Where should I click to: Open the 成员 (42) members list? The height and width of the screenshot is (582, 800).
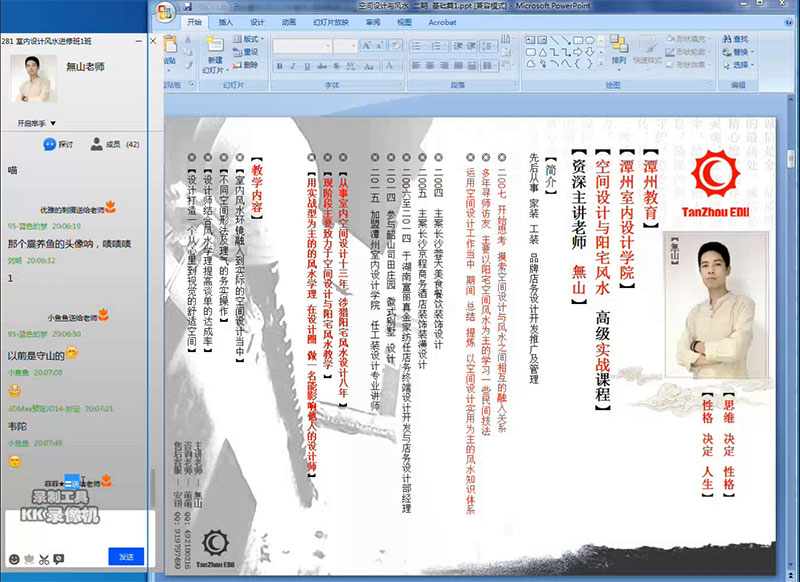point(115,144)
